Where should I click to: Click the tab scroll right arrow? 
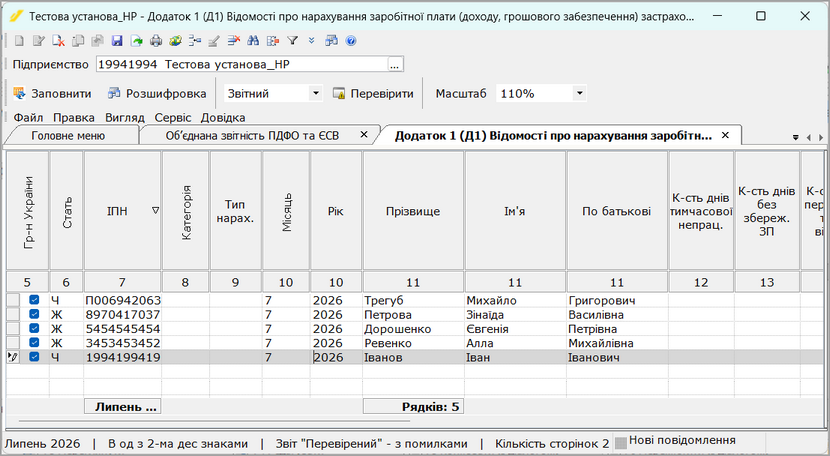click(821, 138)
